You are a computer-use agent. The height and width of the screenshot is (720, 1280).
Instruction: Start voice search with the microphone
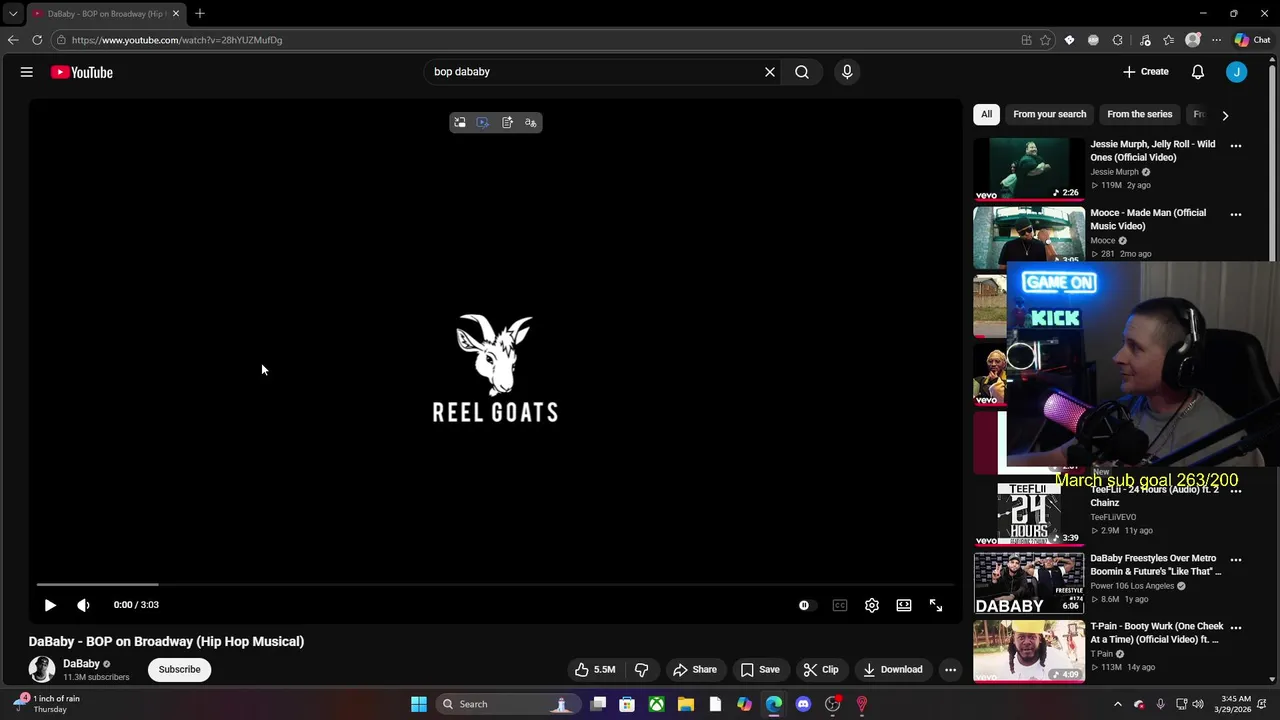click(x=847, y=72)
